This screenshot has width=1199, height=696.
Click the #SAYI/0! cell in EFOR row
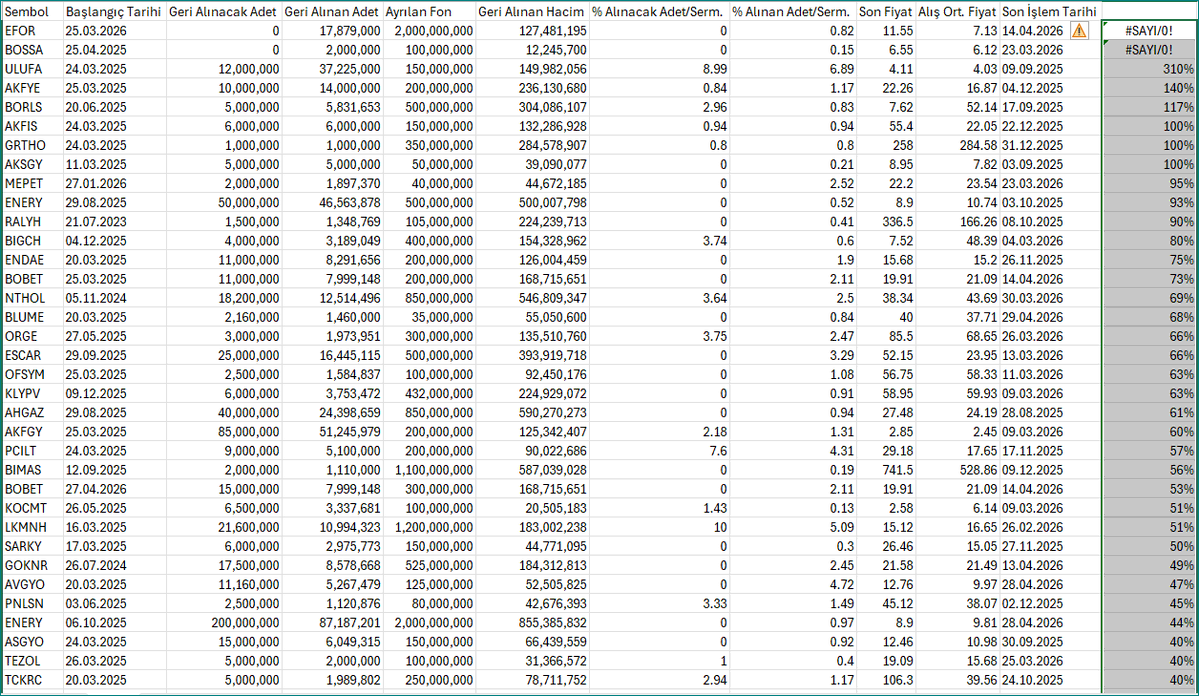(x=1149, y=31)
